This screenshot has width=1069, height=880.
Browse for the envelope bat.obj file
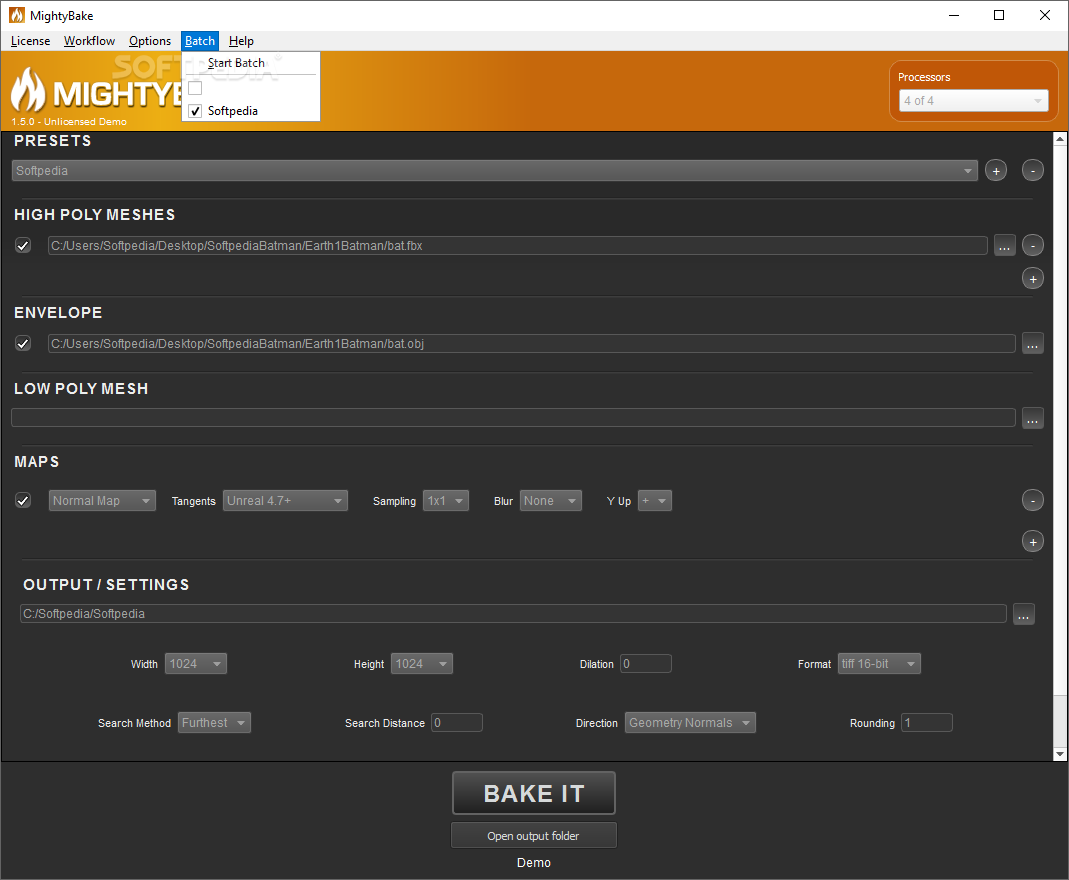point(1032,344)
